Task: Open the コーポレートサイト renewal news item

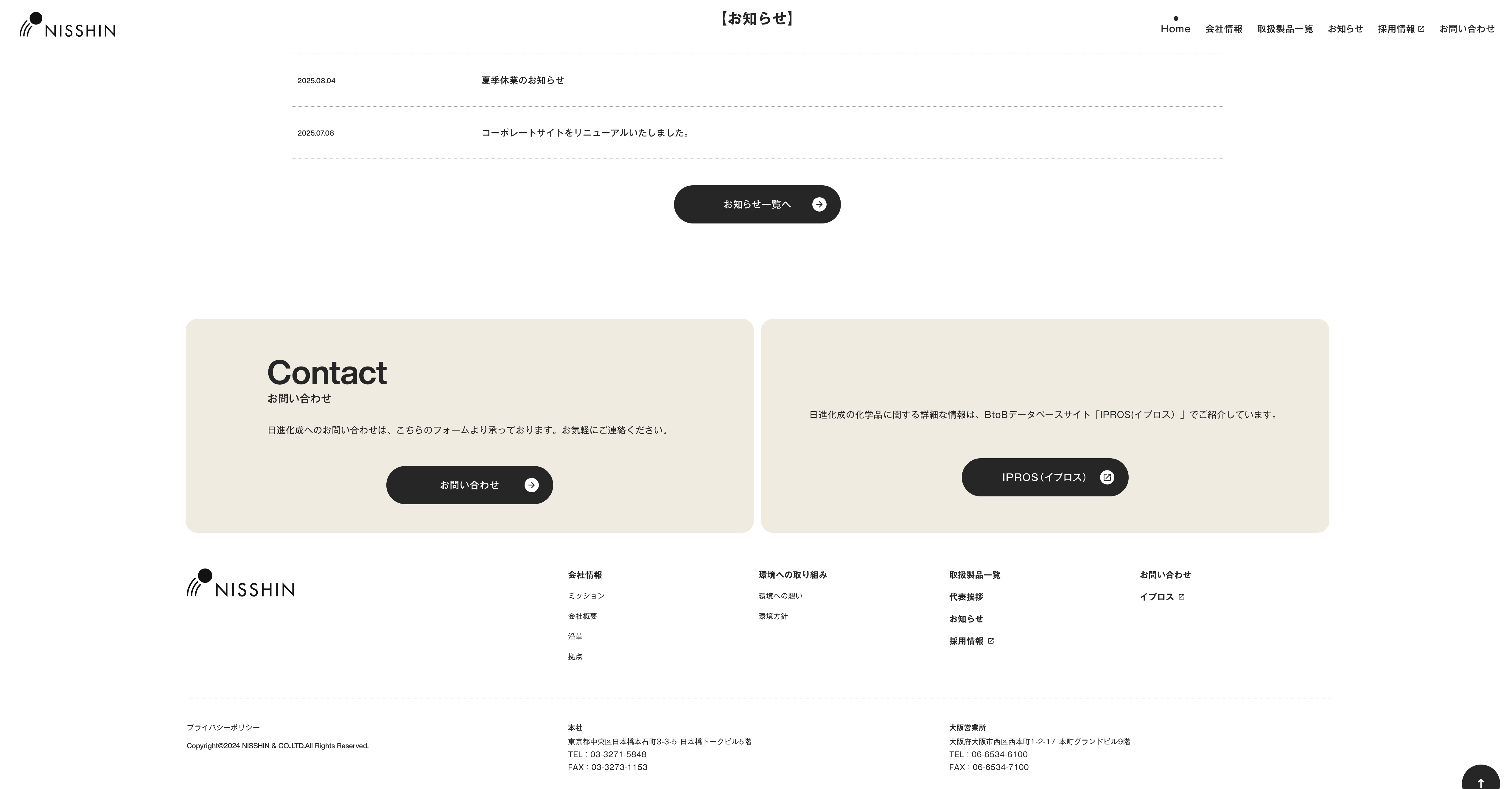Action: tap(585, 133)
